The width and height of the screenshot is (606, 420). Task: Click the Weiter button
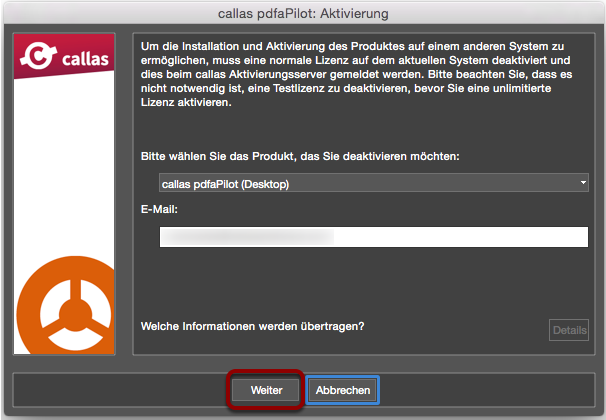pyautogui.click(x=266, y=390)
